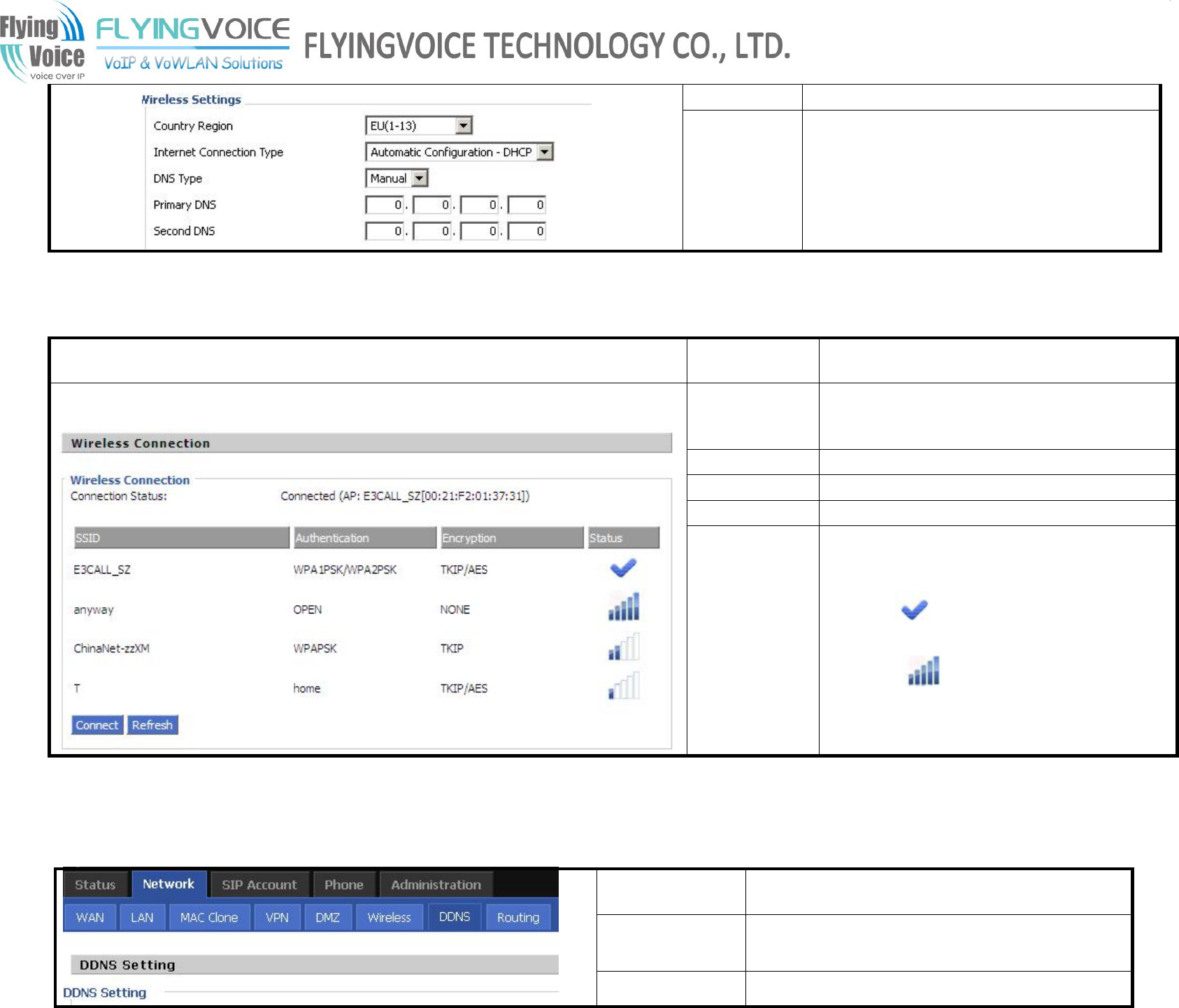
Task: Click the connected checkmark icon for E3CALL_SZ
Action: click(x=623, y=568)
